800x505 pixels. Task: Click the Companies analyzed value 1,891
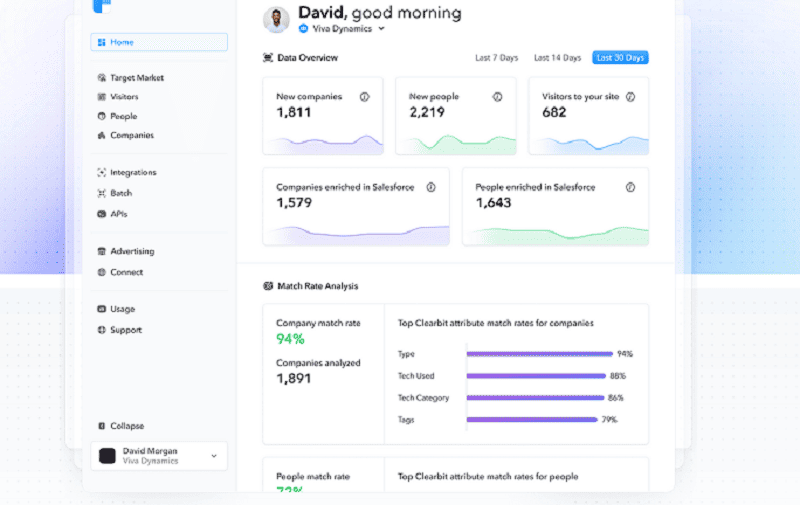tap(293, 378)
